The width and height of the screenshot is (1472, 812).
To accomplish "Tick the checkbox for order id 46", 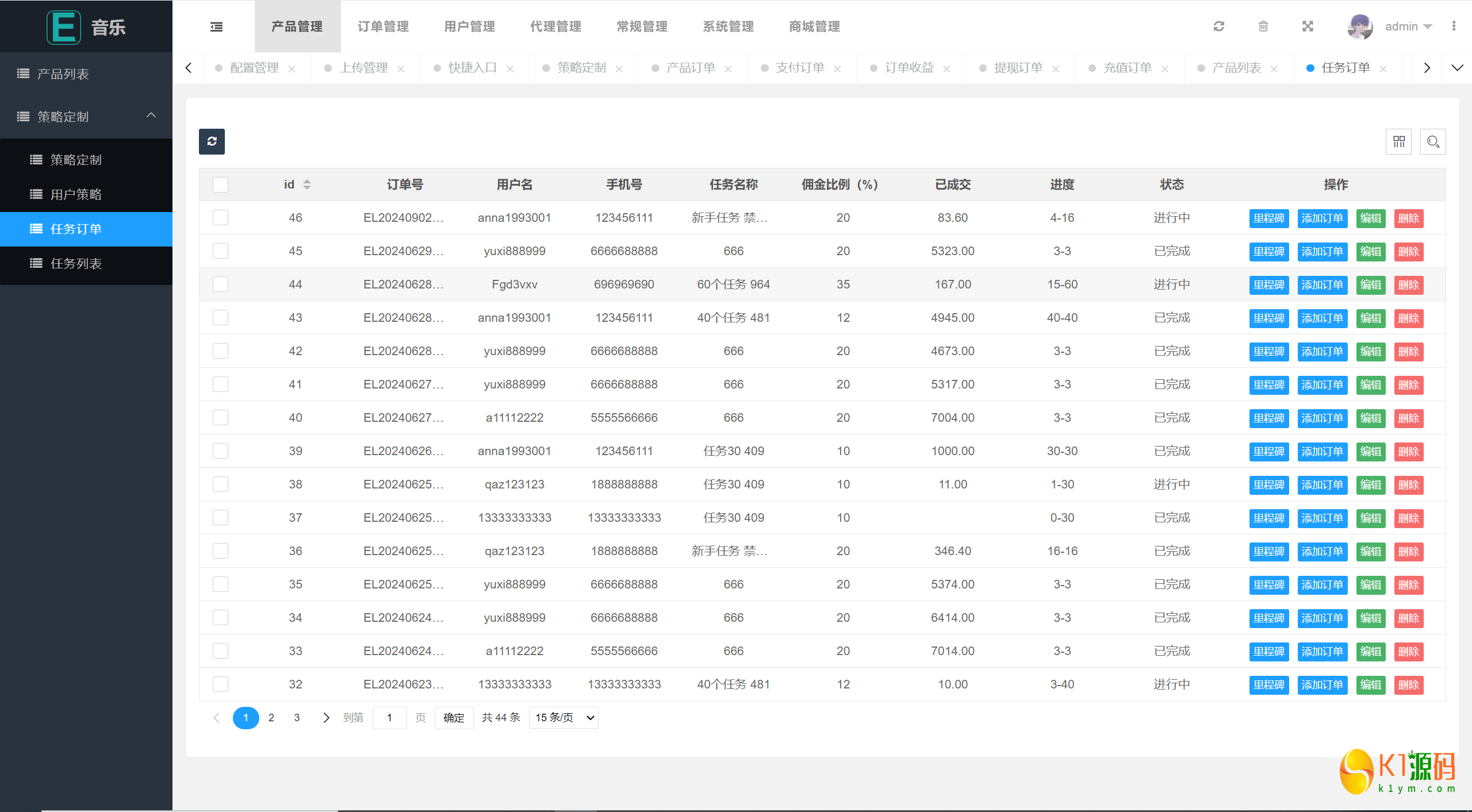I will [220, 218].
